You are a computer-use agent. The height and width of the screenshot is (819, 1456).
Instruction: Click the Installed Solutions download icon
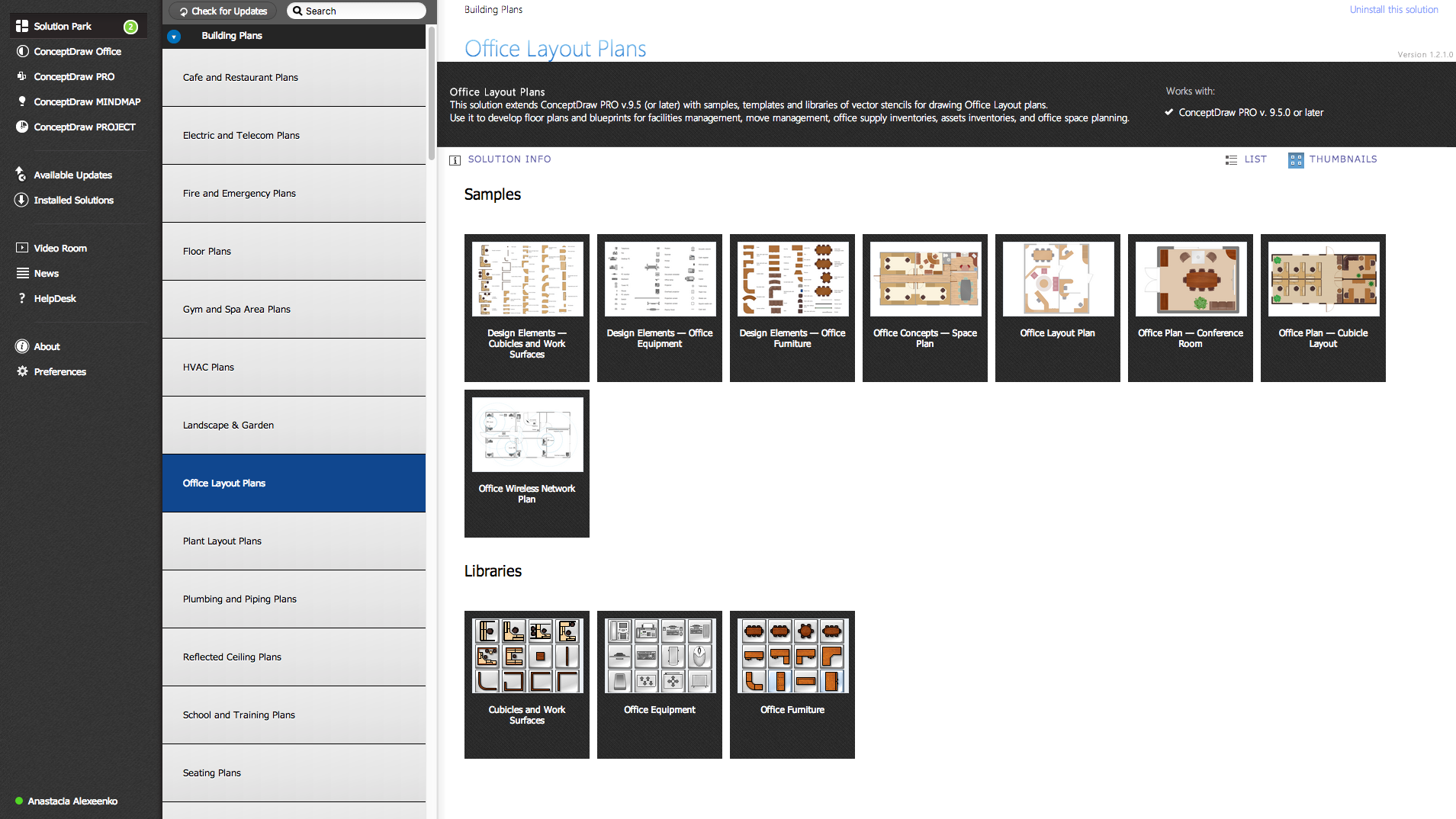pyautogui.click(x=22, y=200)
